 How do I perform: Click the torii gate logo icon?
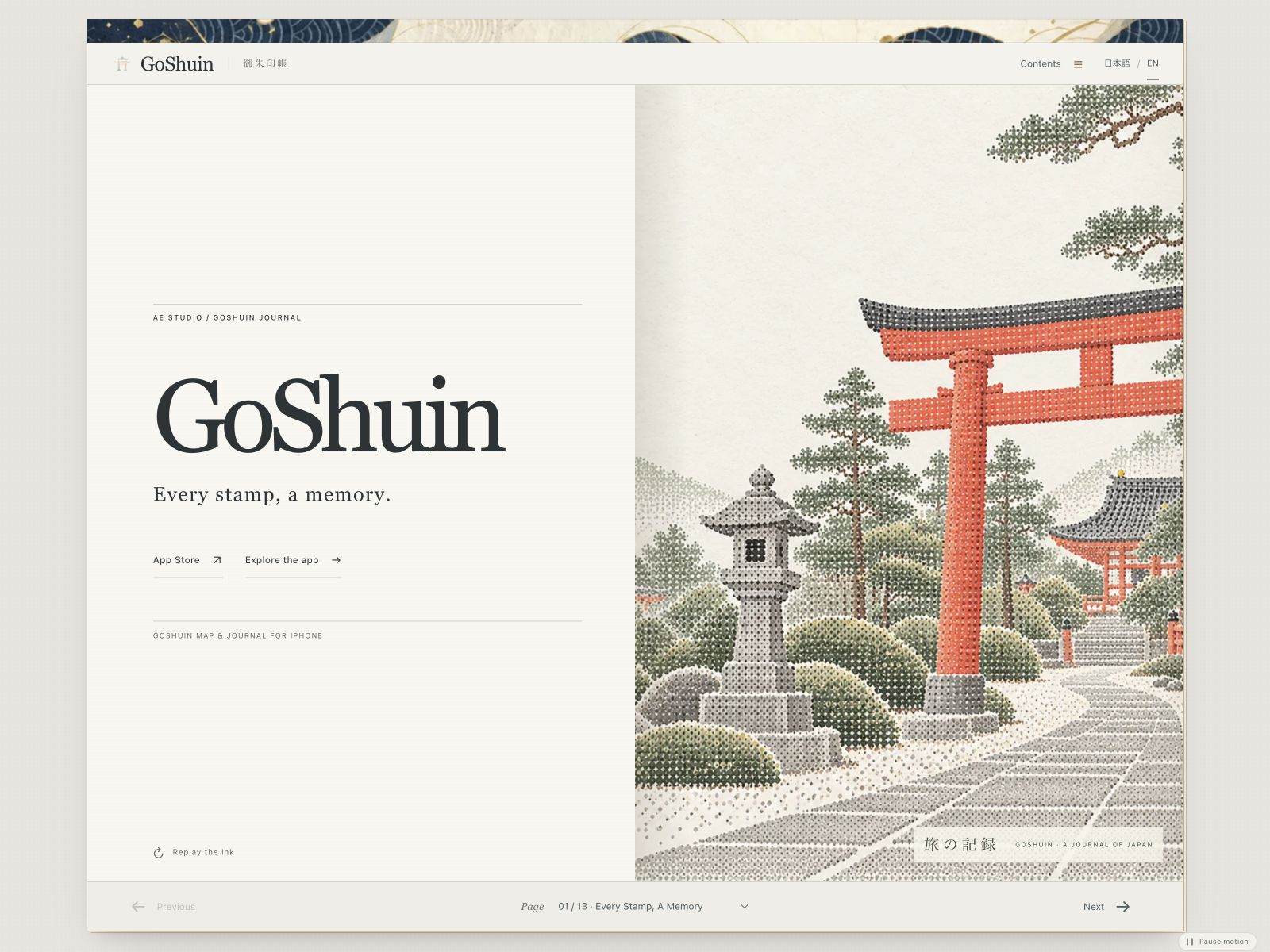tap(121, 63)
